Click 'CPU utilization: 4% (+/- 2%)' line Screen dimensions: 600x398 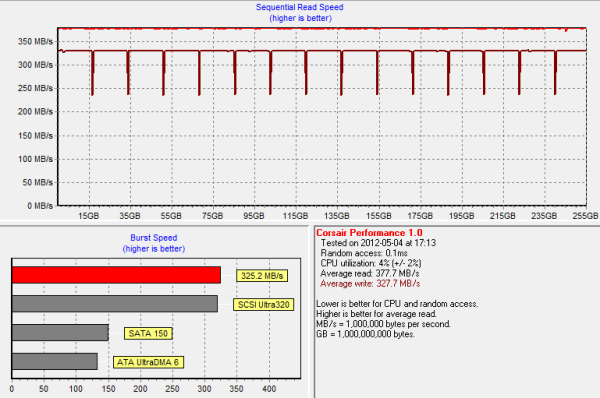coord(371,263)
